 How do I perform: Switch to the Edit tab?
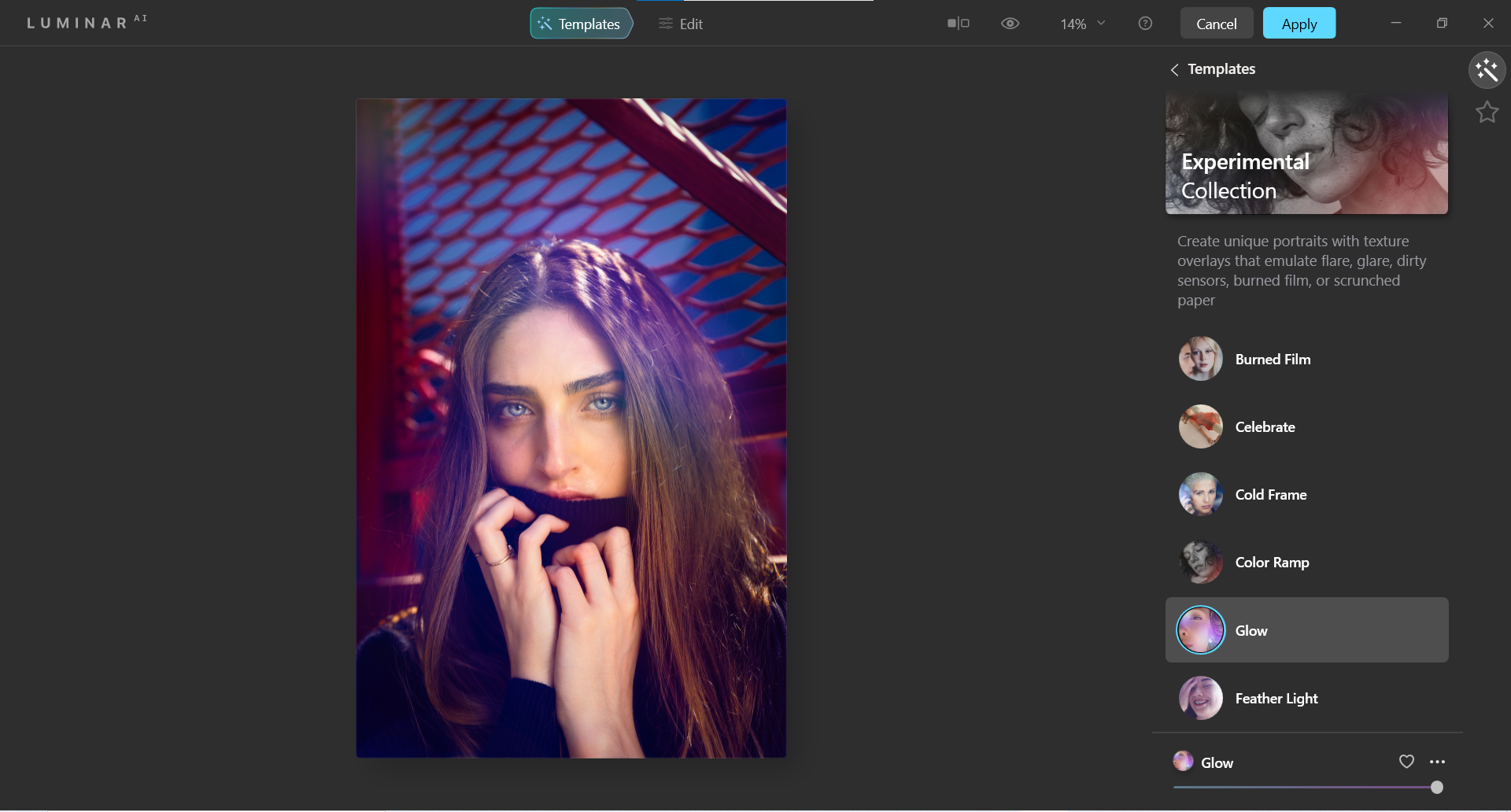(x=690, y=24)
